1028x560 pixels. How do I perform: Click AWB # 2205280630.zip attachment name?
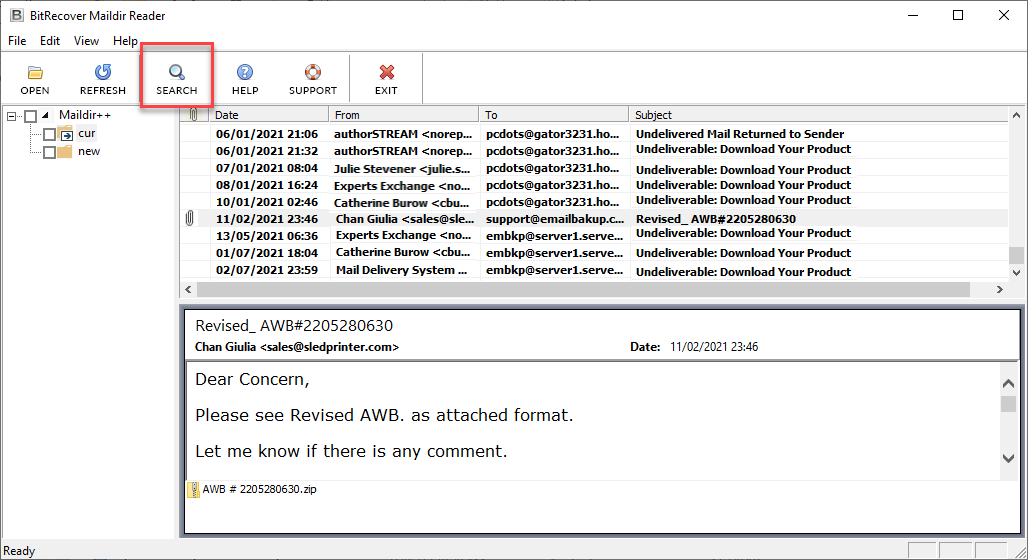(x=260, y=489)
